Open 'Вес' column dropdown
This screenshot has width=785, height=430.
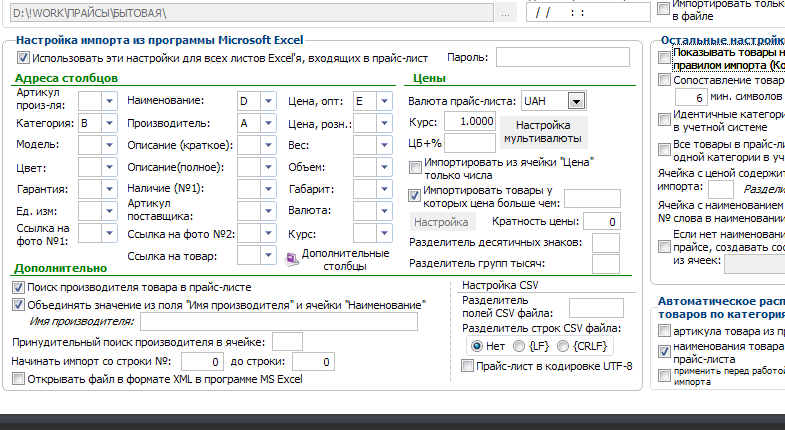tap(384, 145)
